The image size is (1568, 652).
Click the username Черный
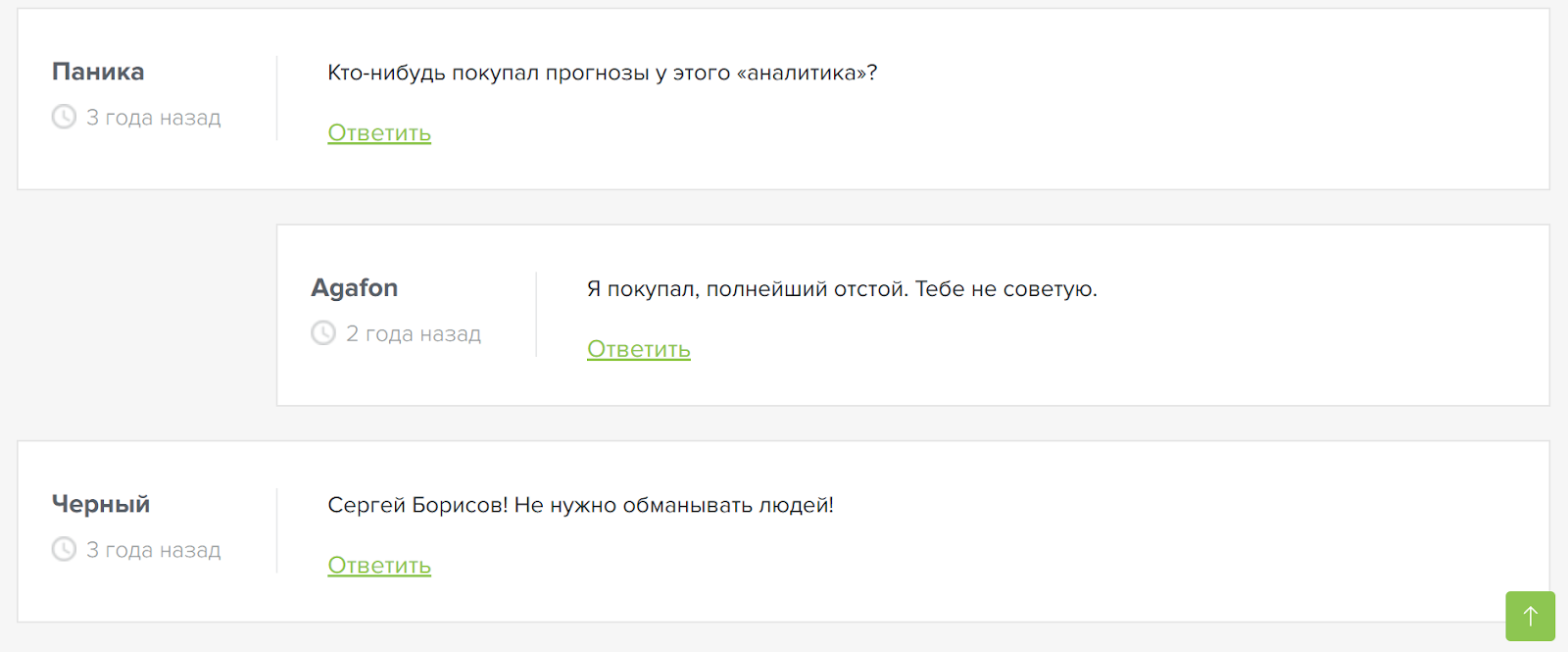click(x=100, y=504)
